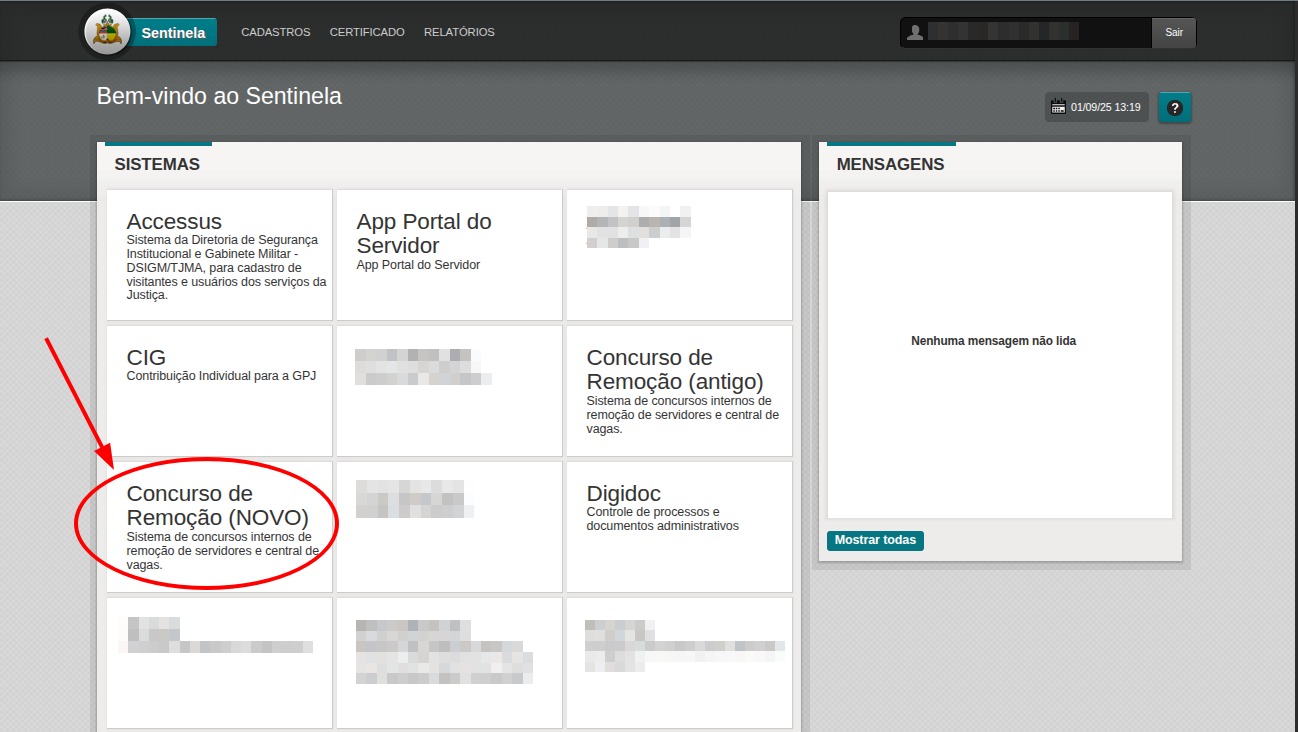
Task: Click the Nenhuma mensagem não lida text
Action: coord(993,341)
